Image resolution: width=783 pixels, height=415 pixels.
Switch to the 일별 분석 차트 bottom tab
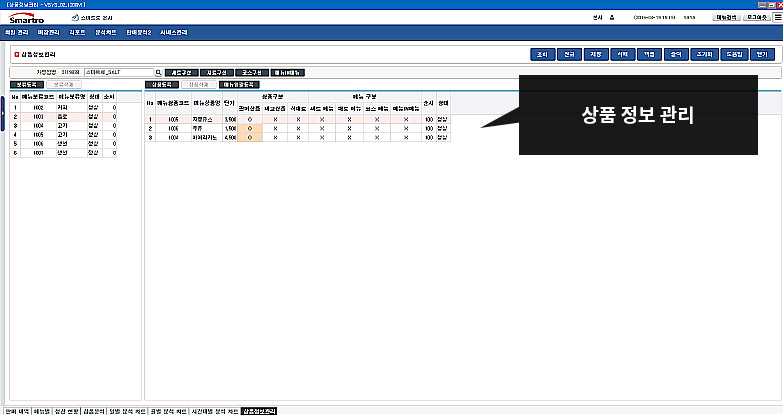(127, 411)
